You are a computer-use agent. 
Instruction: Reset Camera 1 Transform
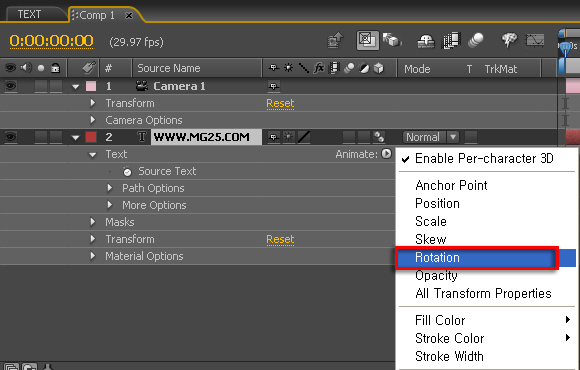click(280, 103)
